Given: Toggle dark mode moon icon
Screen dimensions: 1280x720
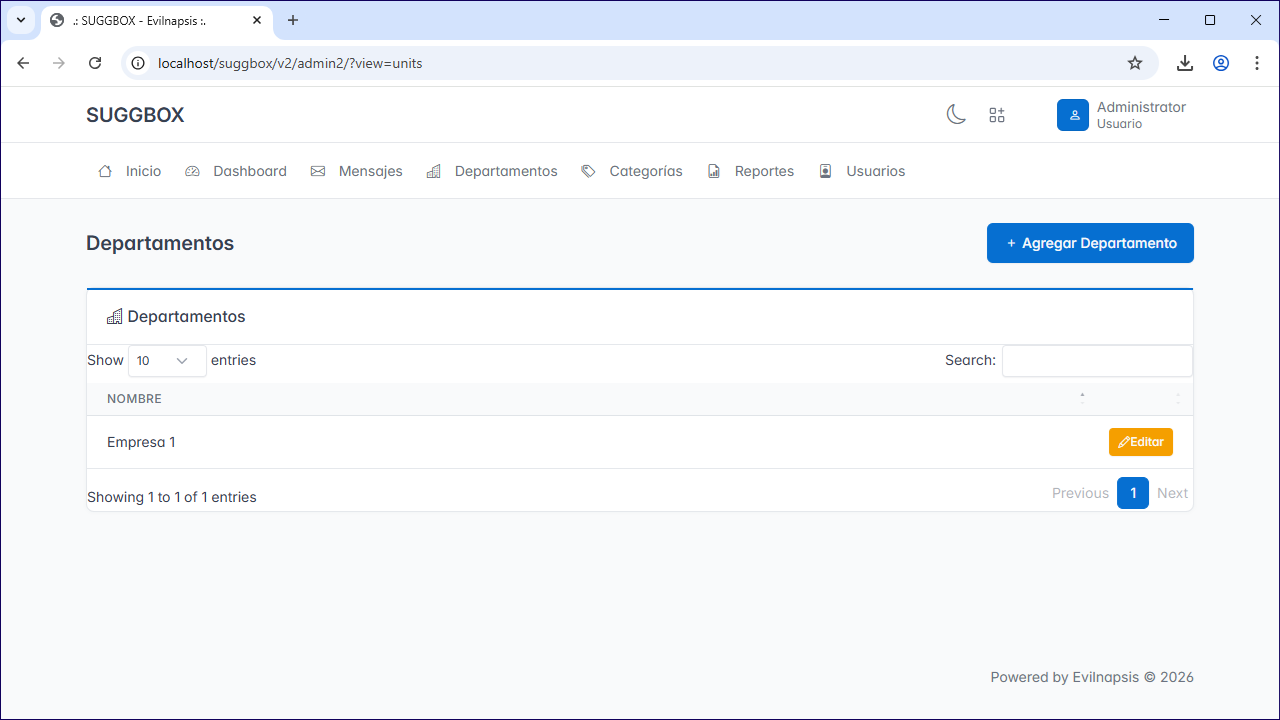Looking at the screenshot, I should [x=956, y=115].
